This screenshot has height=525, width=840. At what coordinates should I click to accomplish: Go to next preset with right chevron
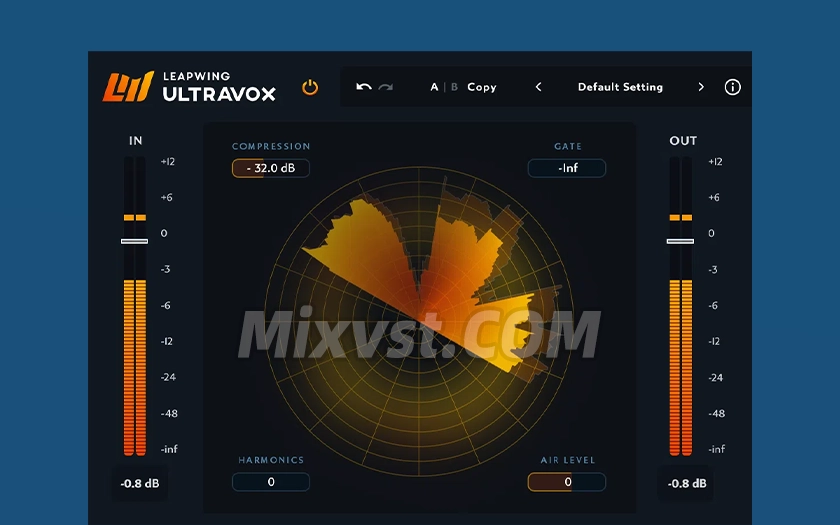tap(701, 87)
